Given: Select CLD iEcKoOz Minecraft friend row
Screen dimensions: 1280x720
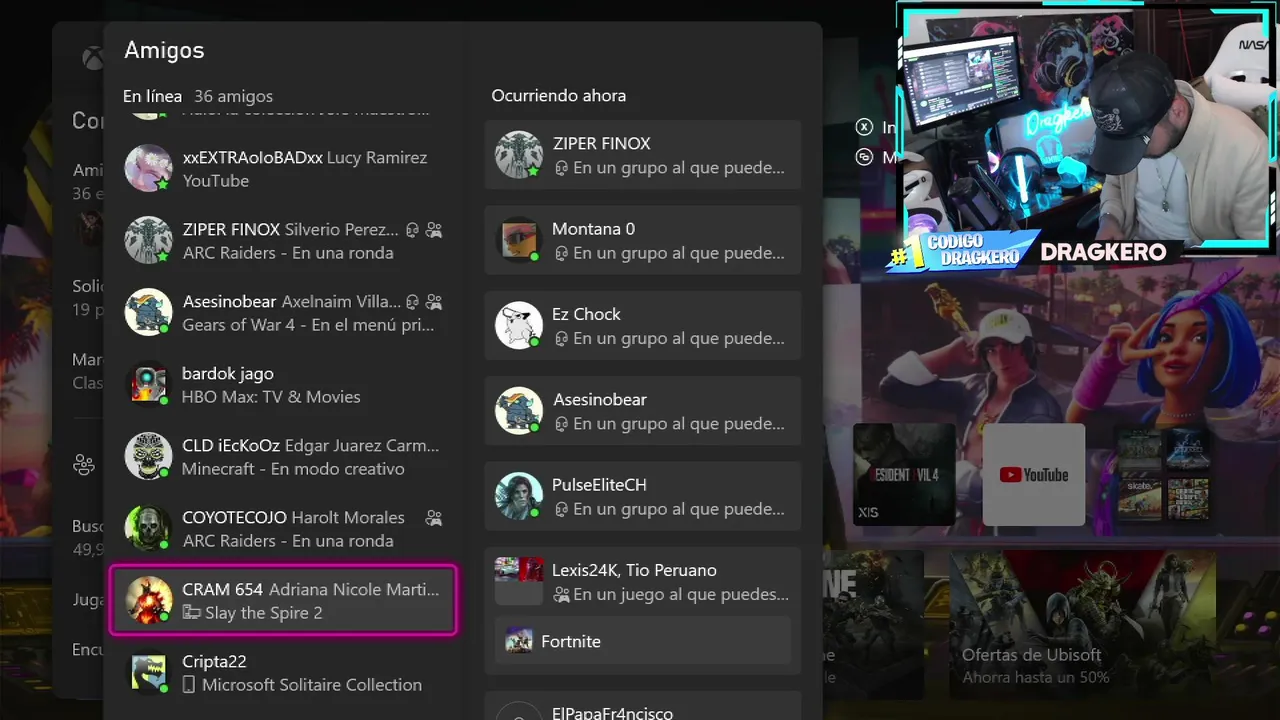Looking at the screenshot, I should pyautogui.click(x=282, y=456).
